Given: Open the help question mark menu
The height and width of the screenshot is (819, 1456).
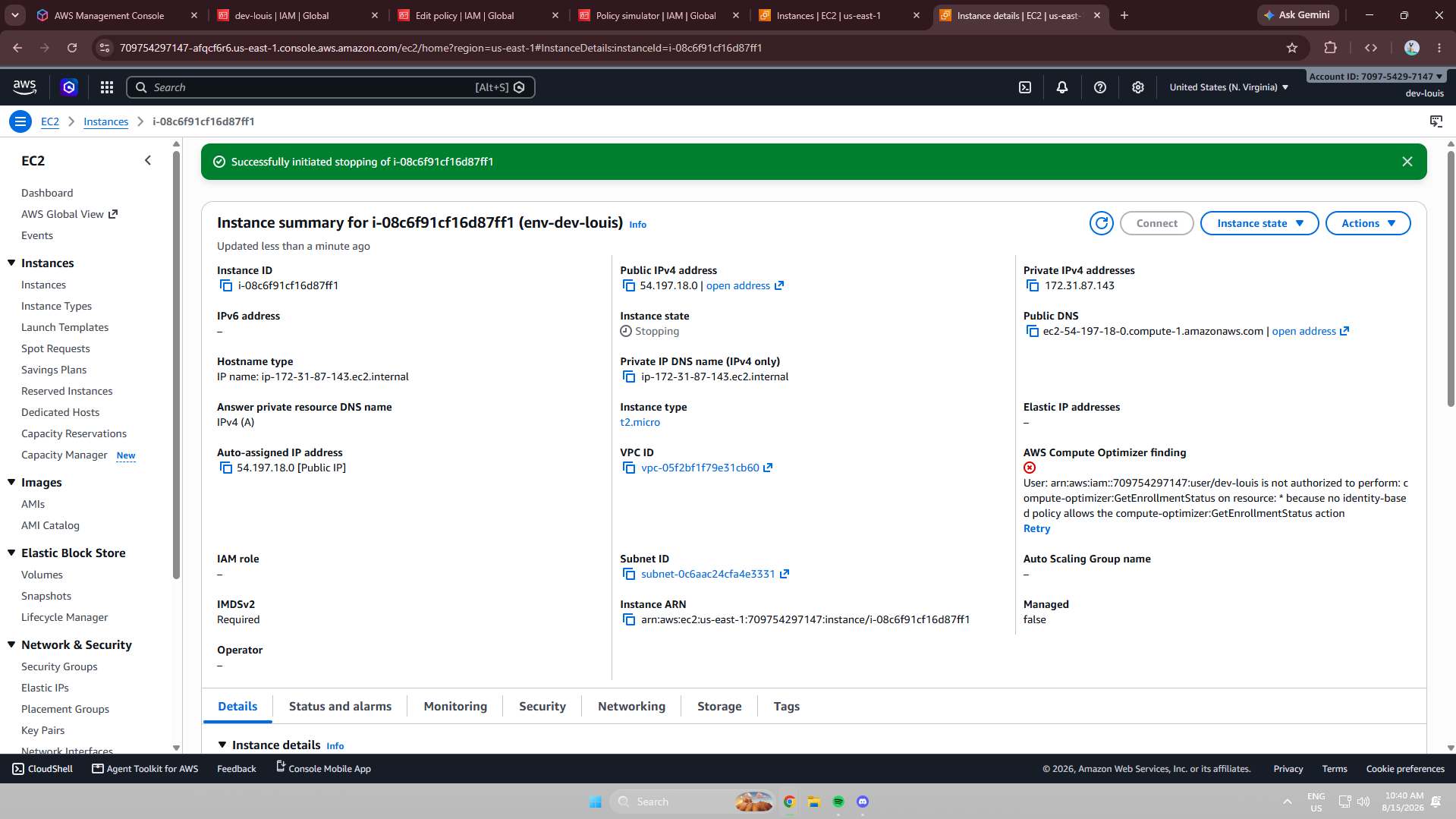Looking at the screenshot, I should point(1100,87).
